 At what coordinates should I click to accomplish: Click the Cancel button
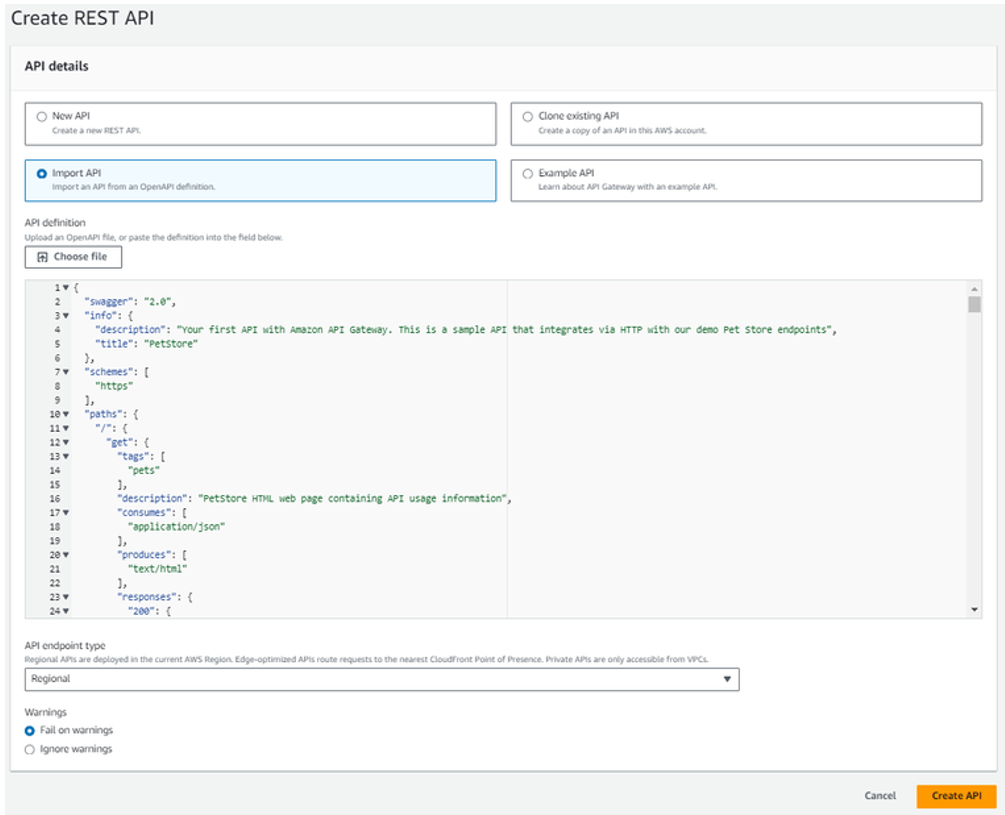880,796
